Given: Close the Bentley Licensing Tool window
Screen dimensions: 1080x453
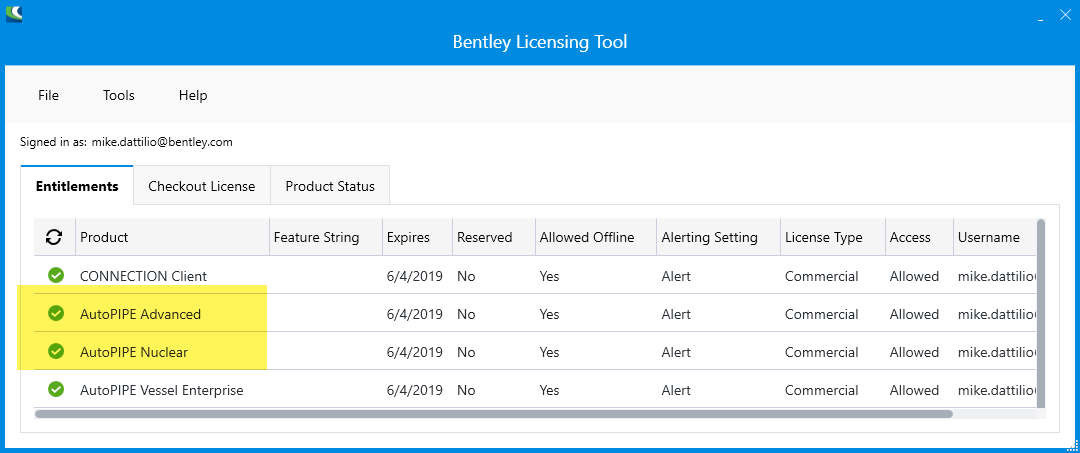Looking at the screenshot, I should pos(1065,14).
